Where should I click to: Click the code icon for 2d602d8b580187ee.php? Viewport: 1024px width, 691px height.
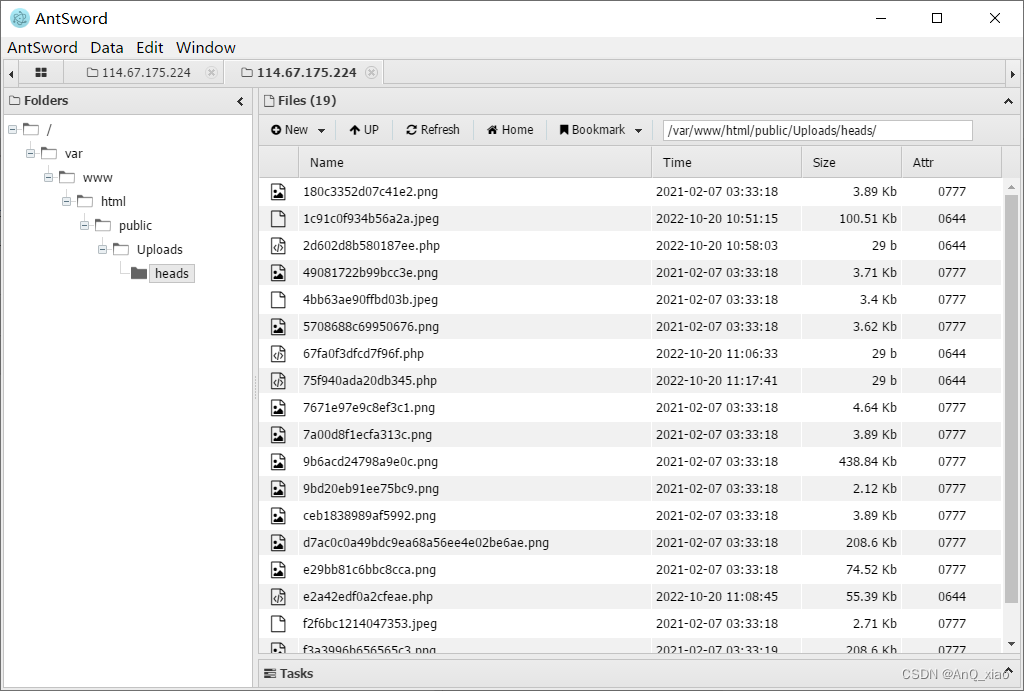coord(278,246)
